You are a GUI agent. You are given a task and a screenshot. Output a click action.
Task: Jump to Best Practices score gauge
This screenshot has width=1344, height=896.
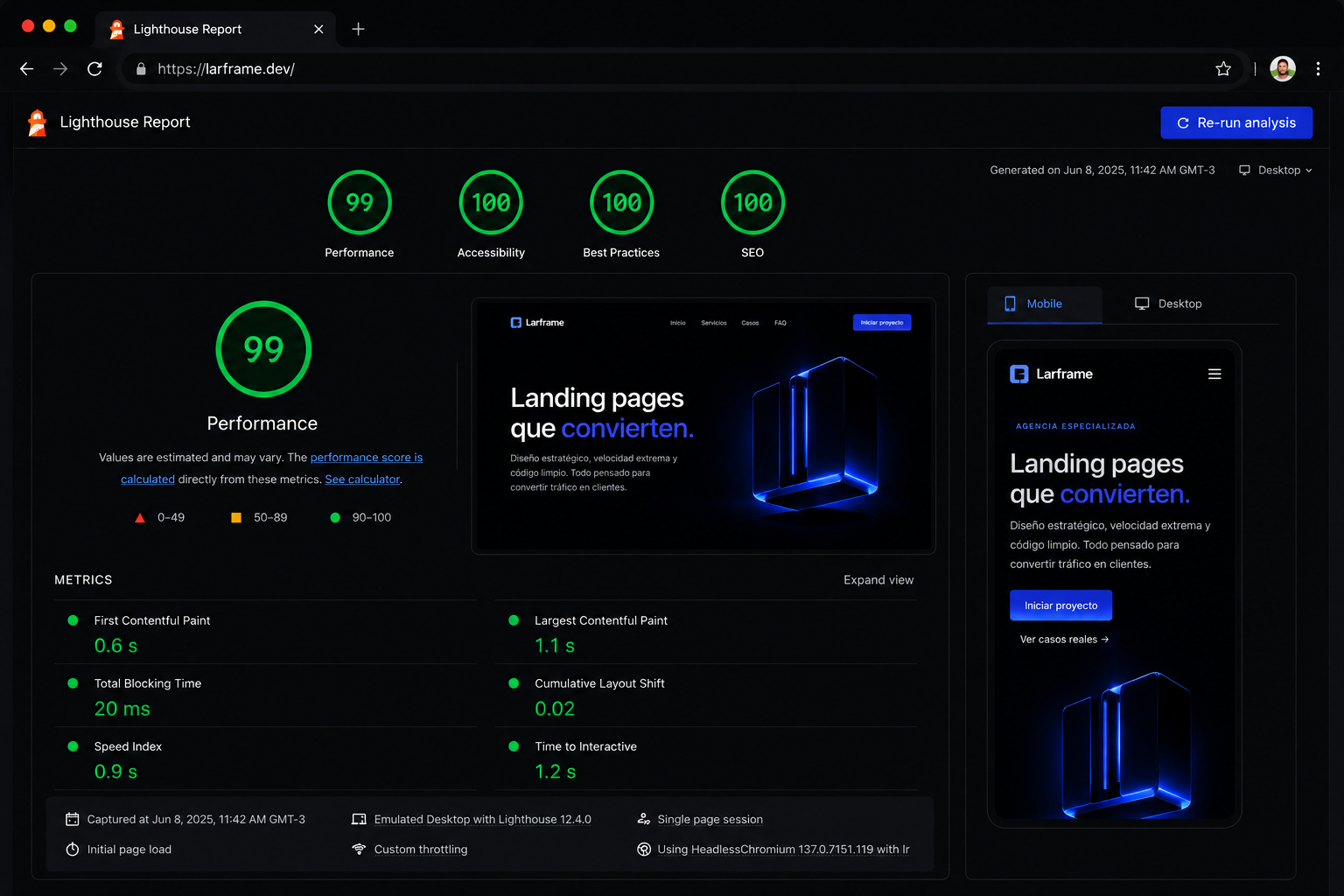(x=622, y=203)
